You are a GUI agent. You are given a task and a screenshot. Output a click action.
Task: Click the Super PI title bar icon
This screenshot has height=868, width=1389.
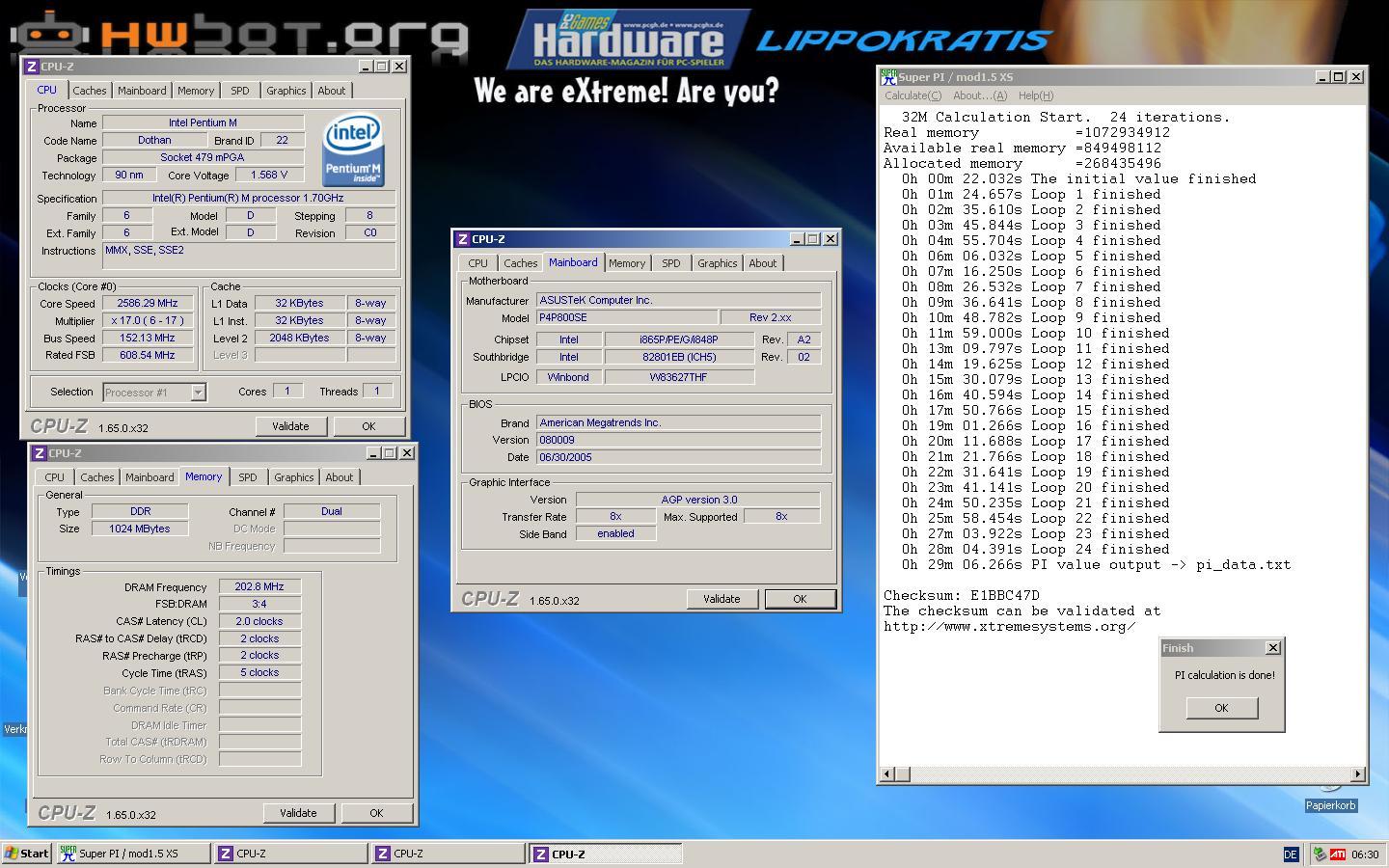tap(888, 76)
